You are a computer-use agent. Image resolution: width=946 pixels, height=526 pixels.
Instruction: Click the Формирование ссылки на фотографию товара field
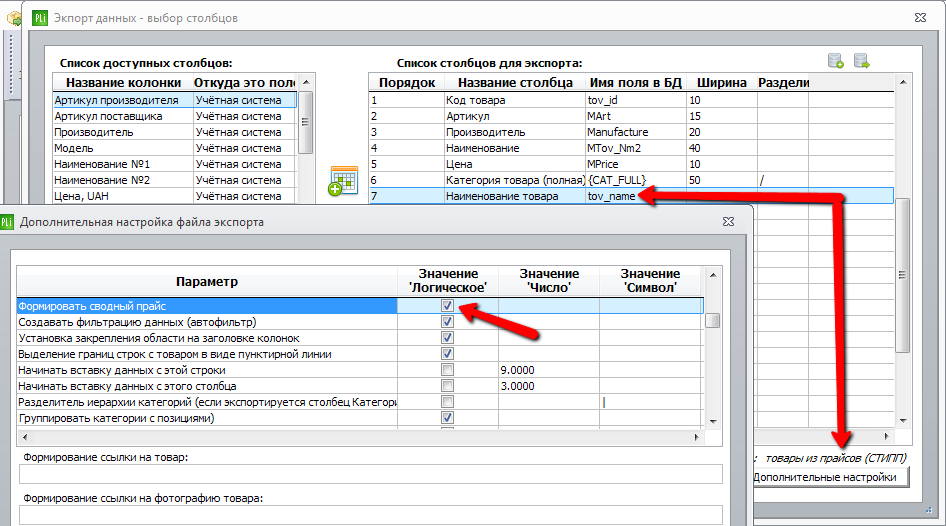pos(370,516)
